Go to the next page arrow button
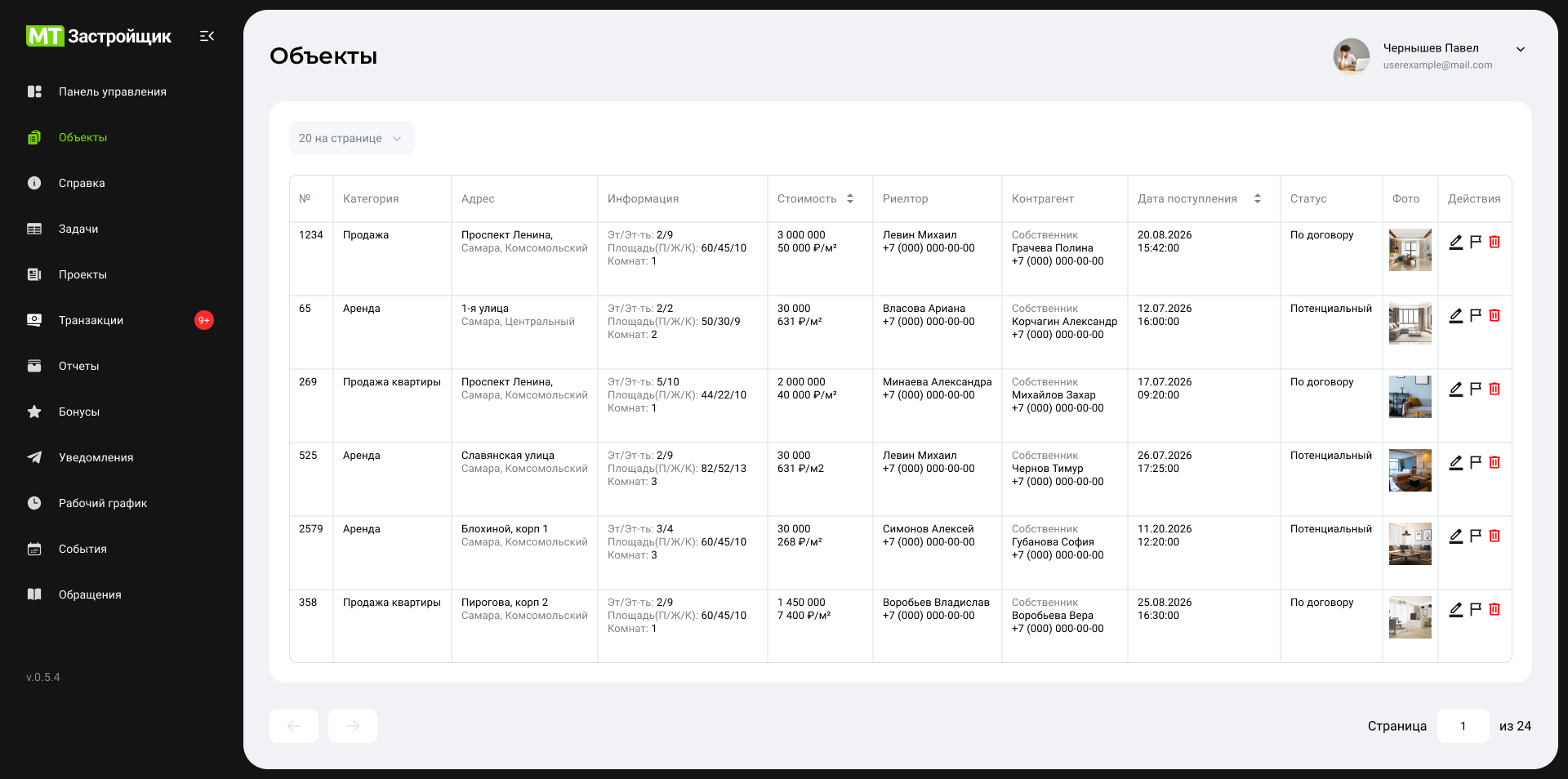Screen dimensions: 1568x779 [x=353, y=726]
